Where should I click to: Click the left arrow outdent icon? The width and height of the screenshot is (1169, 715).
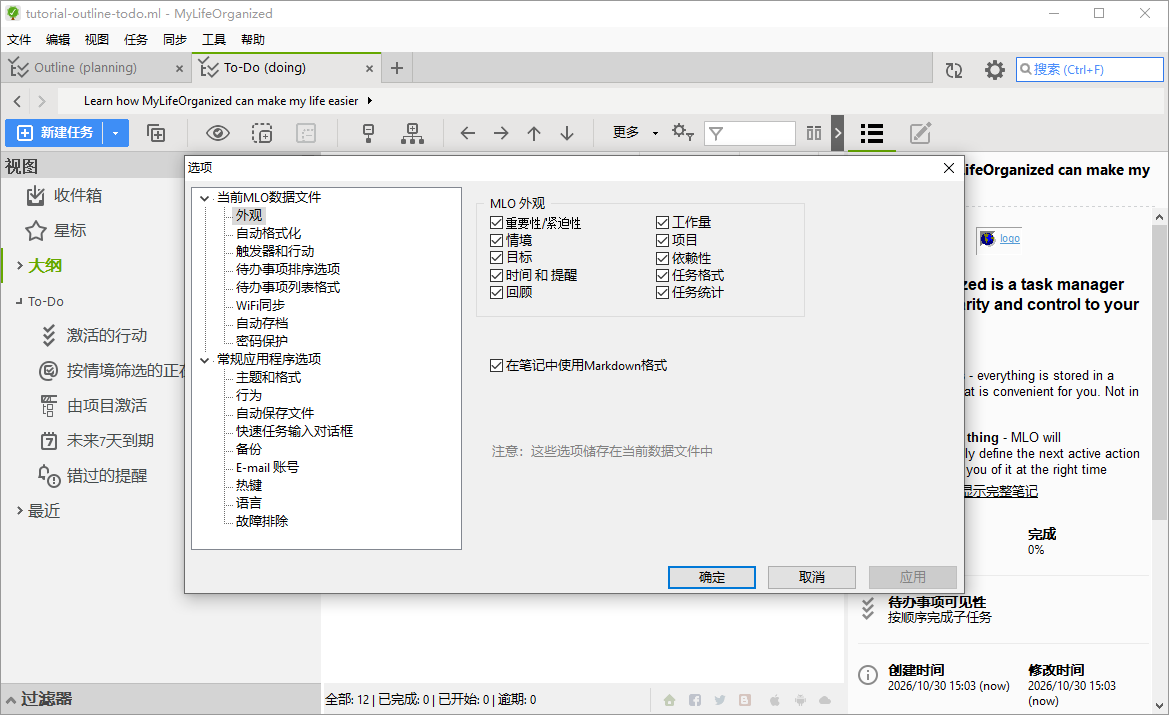[x=467, y=133]
